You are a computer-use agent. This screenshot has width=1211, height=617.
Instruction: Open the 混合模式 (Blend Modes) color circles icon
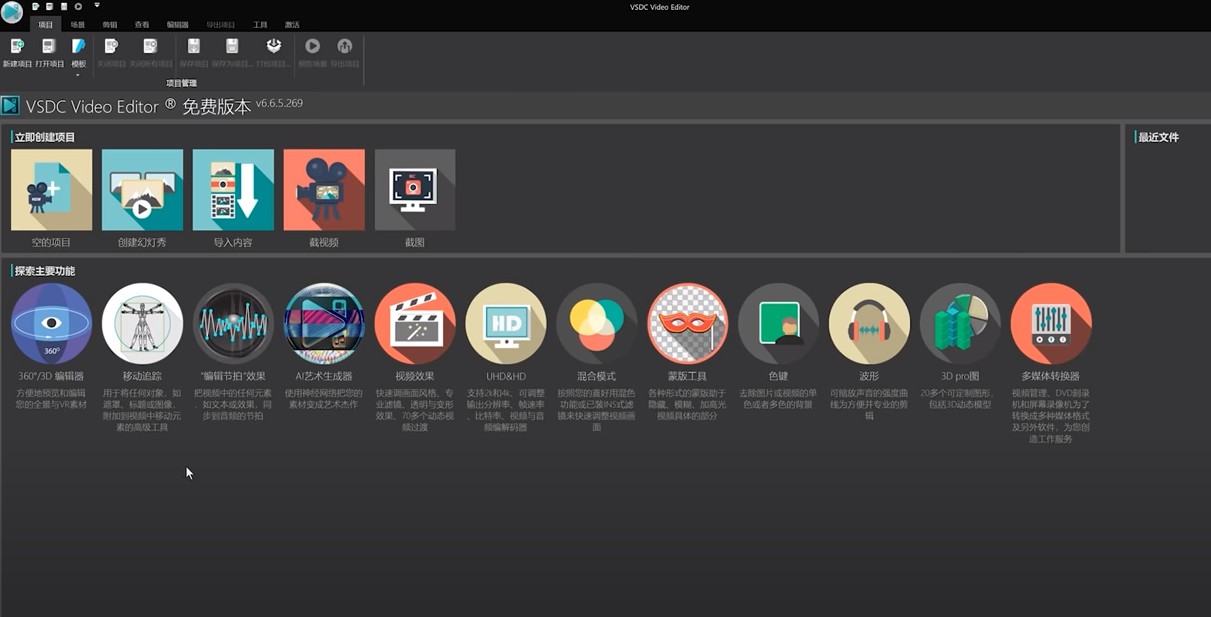[597, 324]
